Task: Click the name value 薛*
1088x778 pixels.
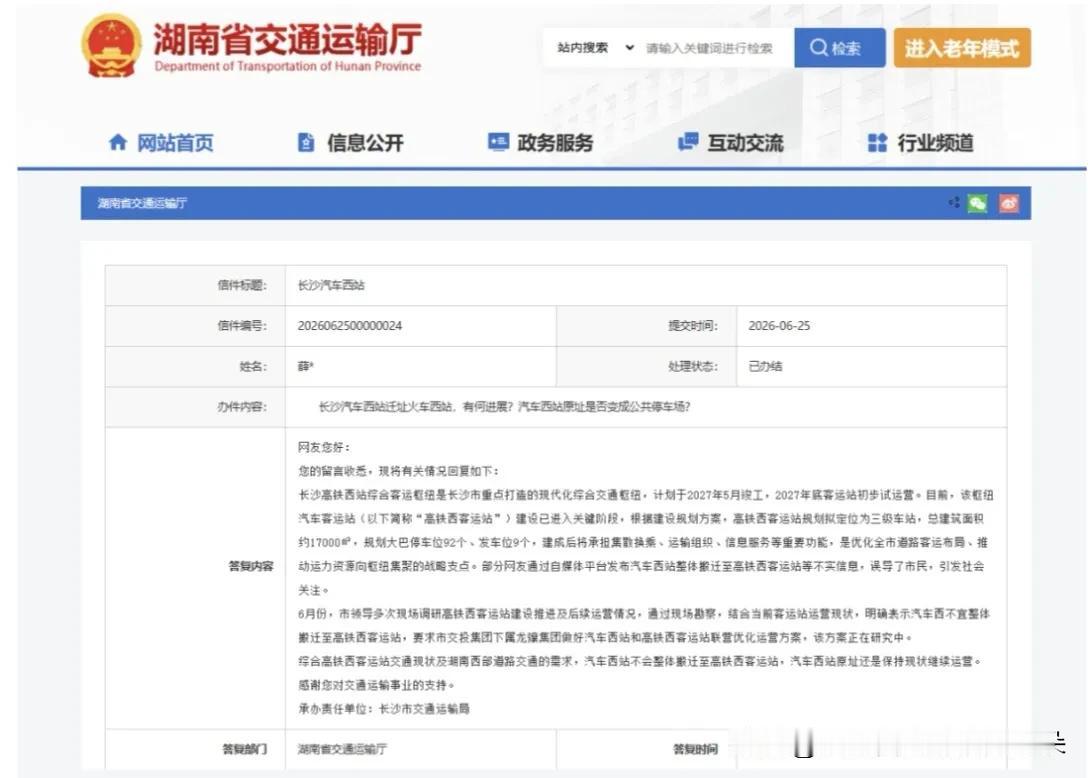Action: 306,366
